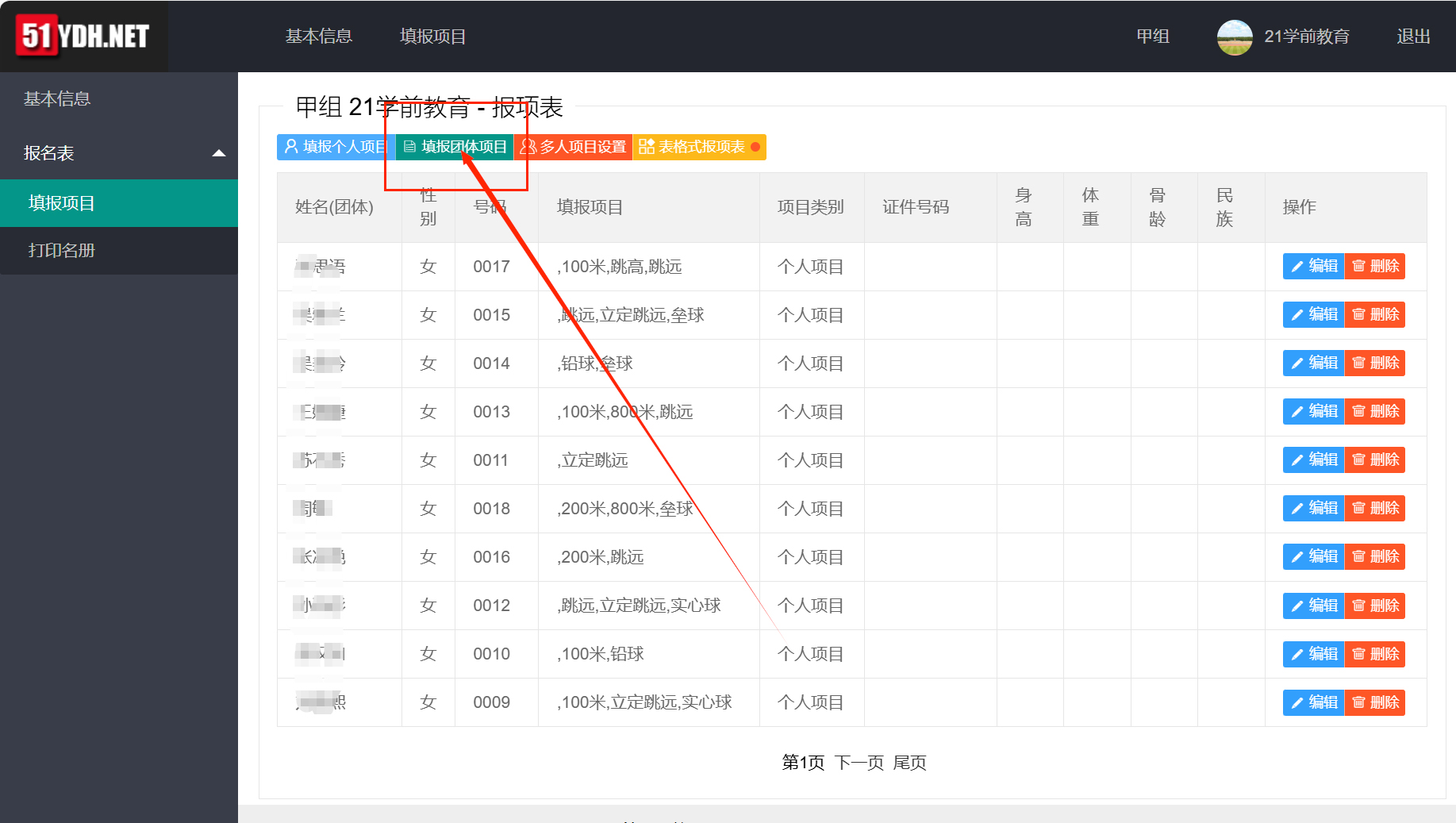Click the 填报个人项目 button
1456x823 pixels.
pyautogui.click(x=336, y=147)
